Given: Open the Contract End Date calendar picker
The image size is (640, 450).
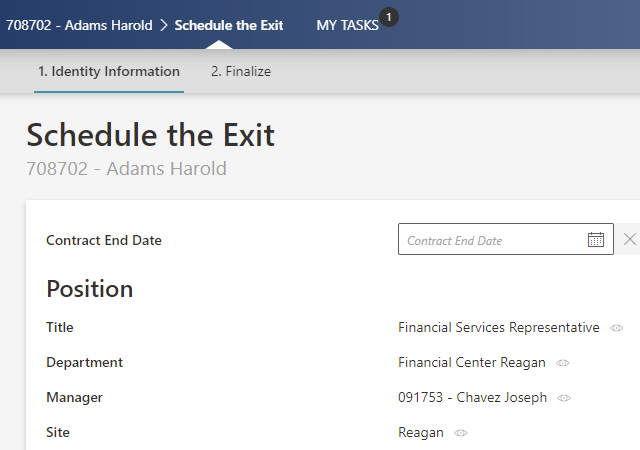Looking at the screenshot, I should [596, 240].
